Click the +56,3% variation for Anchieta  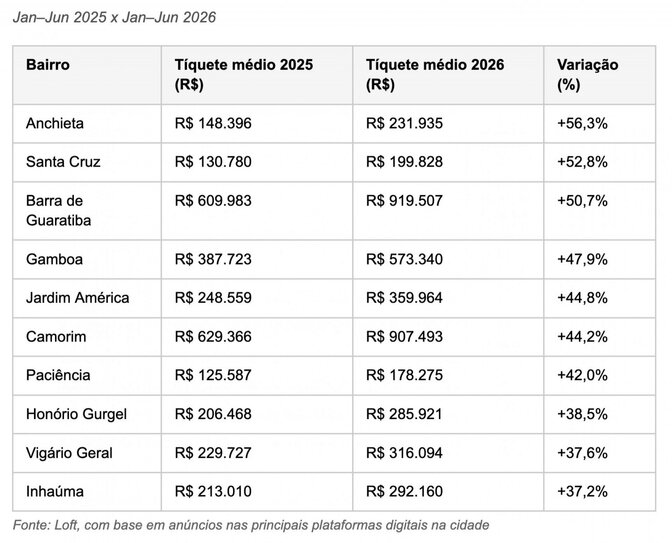click(582, 123)
